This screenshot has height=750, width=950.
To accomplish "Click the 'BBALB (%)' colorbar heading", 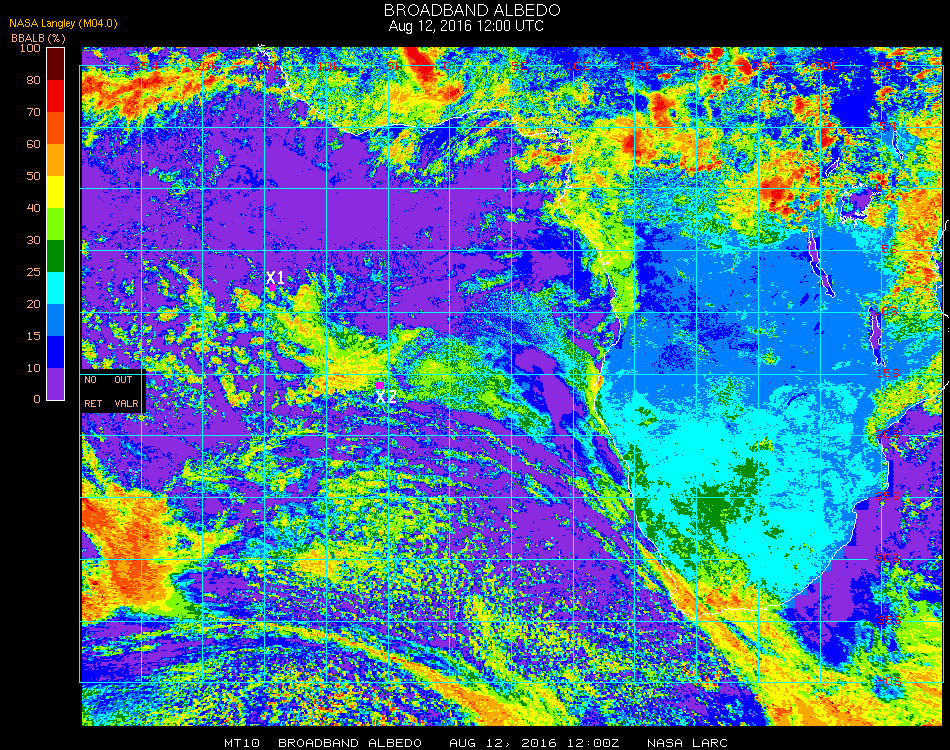I will point(38,38).
